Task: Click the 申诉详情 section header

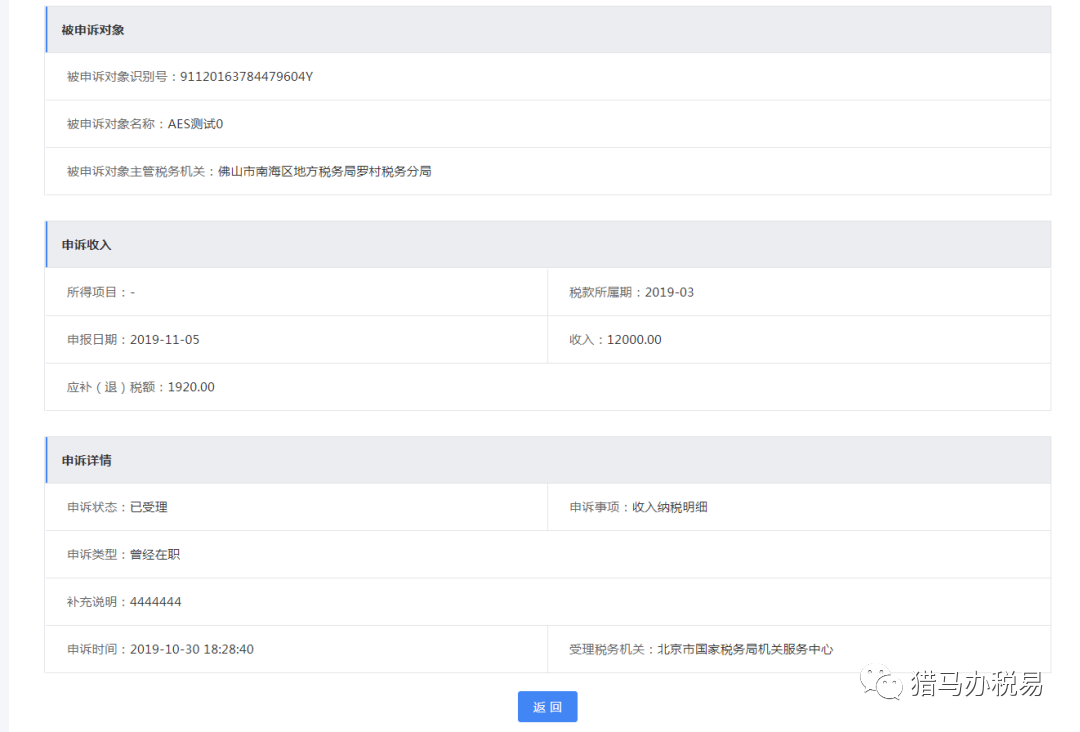Action: coord(548,460)
